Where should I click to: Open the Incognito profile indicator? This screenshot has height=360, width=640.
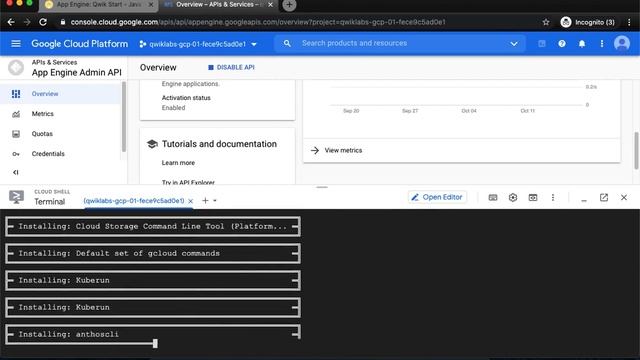[x=587, y=22]
